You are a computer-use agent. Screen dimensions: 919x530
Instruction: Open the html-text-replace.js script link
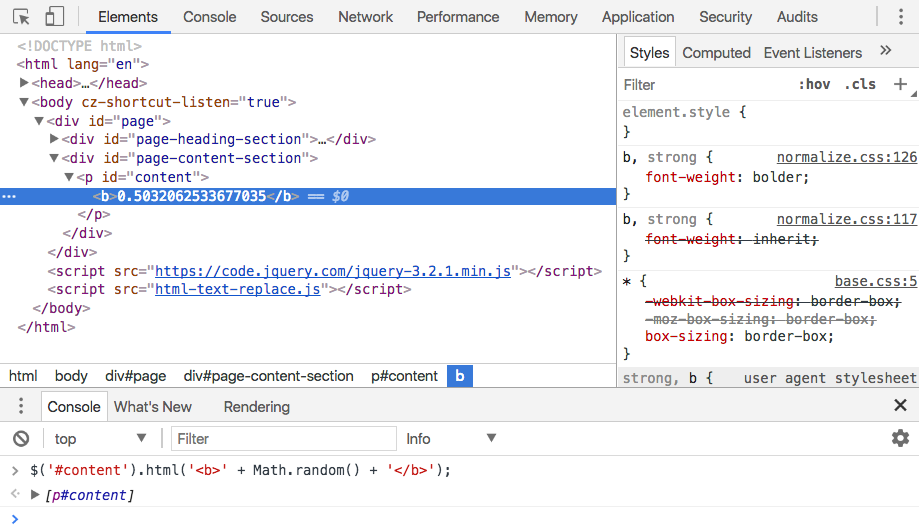(x=237, y=289)
